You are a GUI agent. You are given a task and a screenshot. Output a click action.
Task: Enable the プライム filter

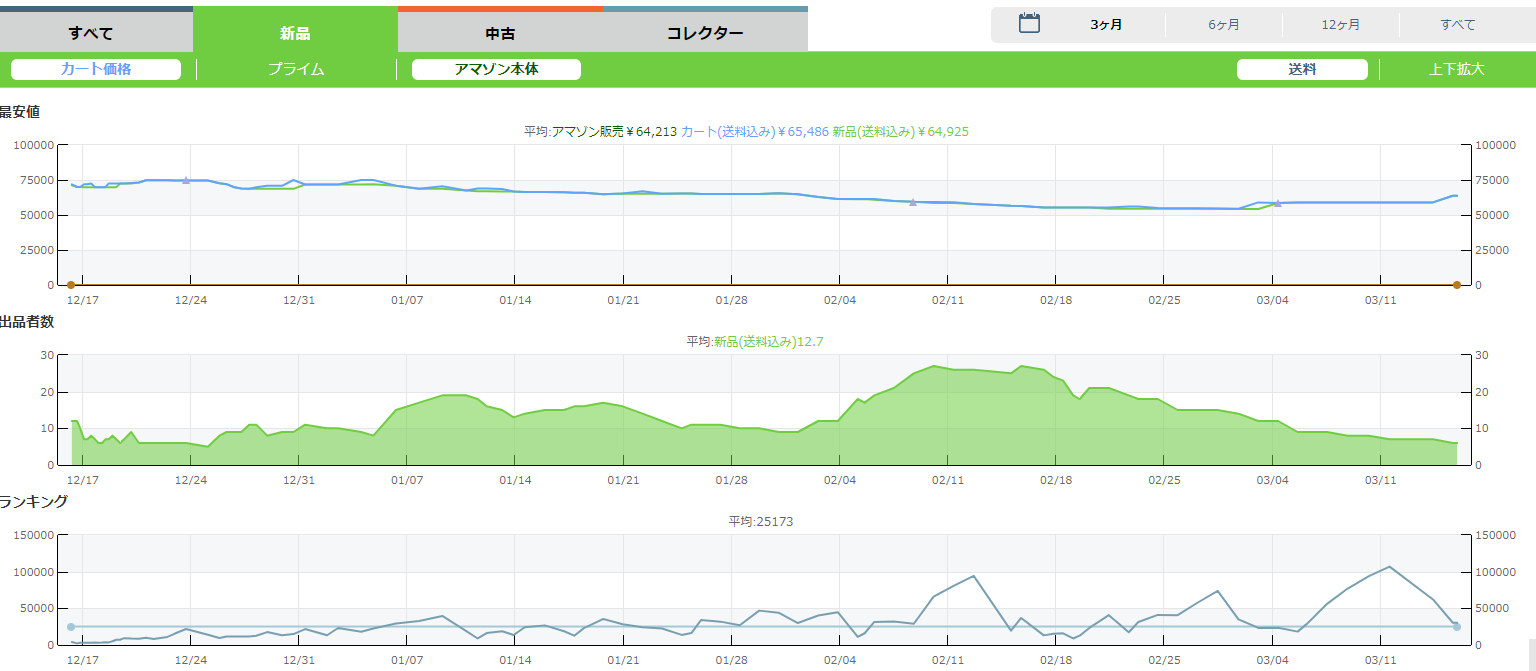[x=296, y=69]
